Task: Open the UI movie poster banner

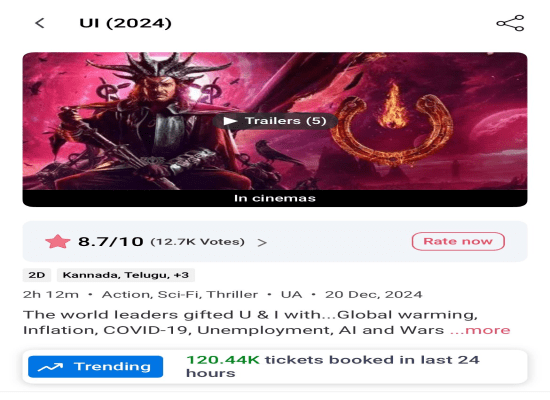Action: pyautogui.click(x=275, y=121)
